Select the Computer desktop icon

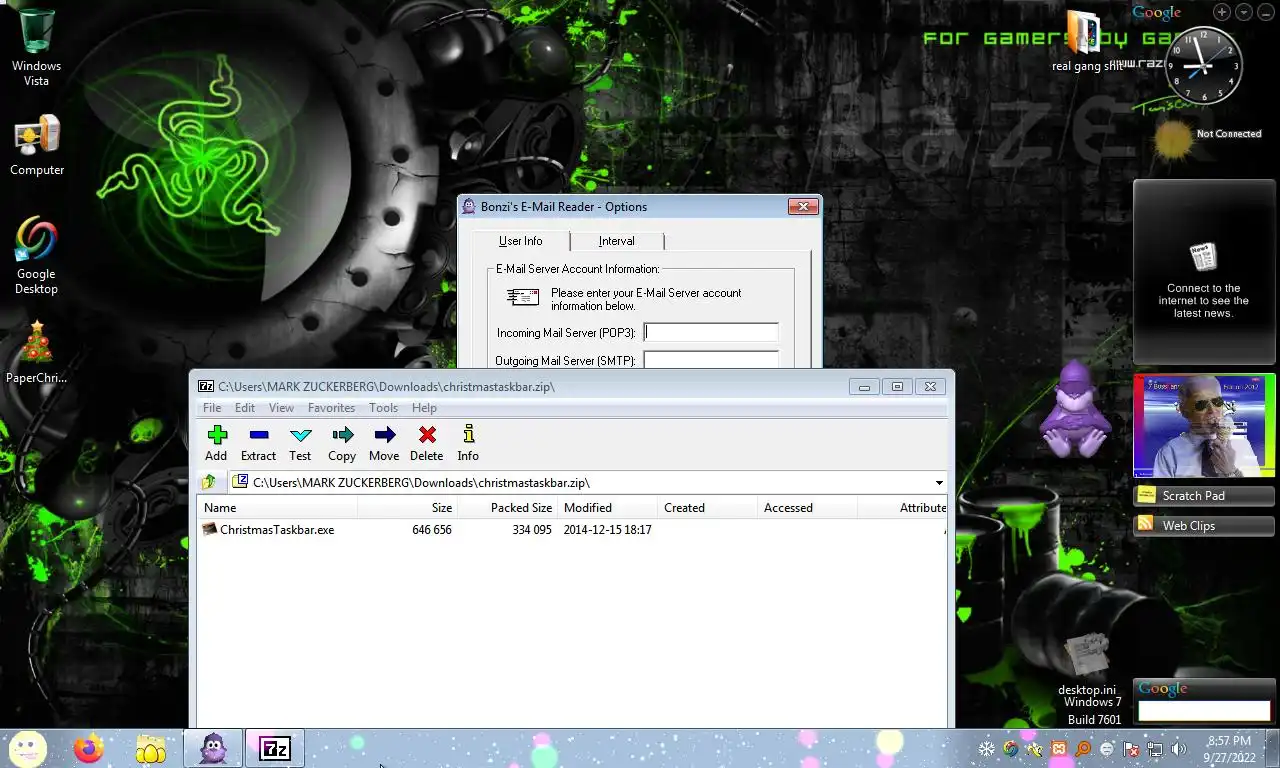pyautogui.click(x=37, y=146)
